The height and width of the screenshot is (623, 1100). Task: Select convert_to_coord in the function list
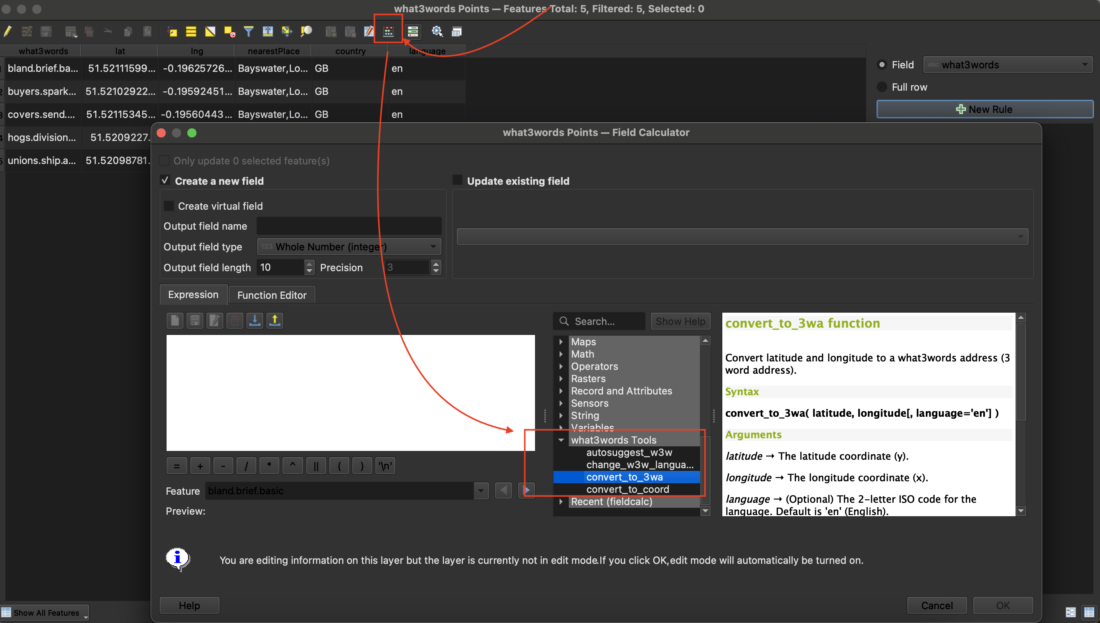coord(628,489)
